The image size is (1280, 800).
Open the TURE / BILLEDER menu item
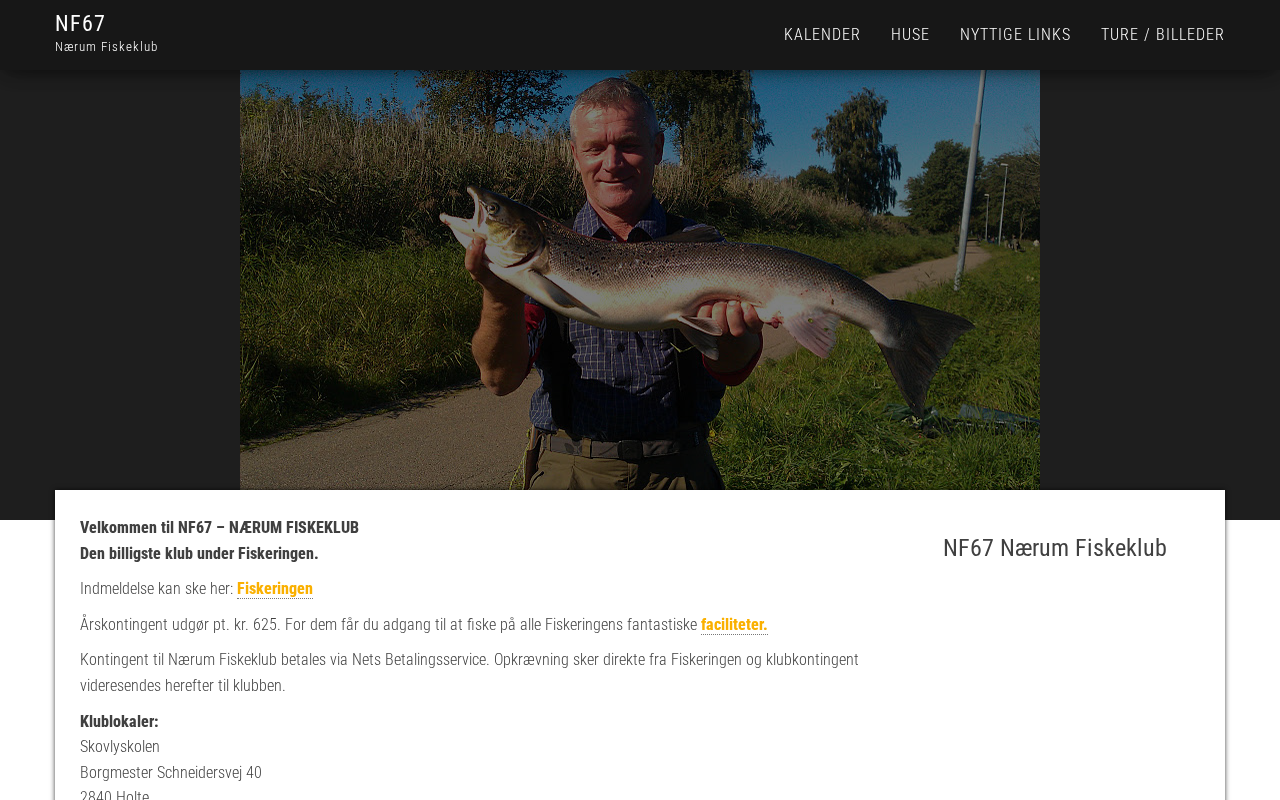click(1162, 34)
